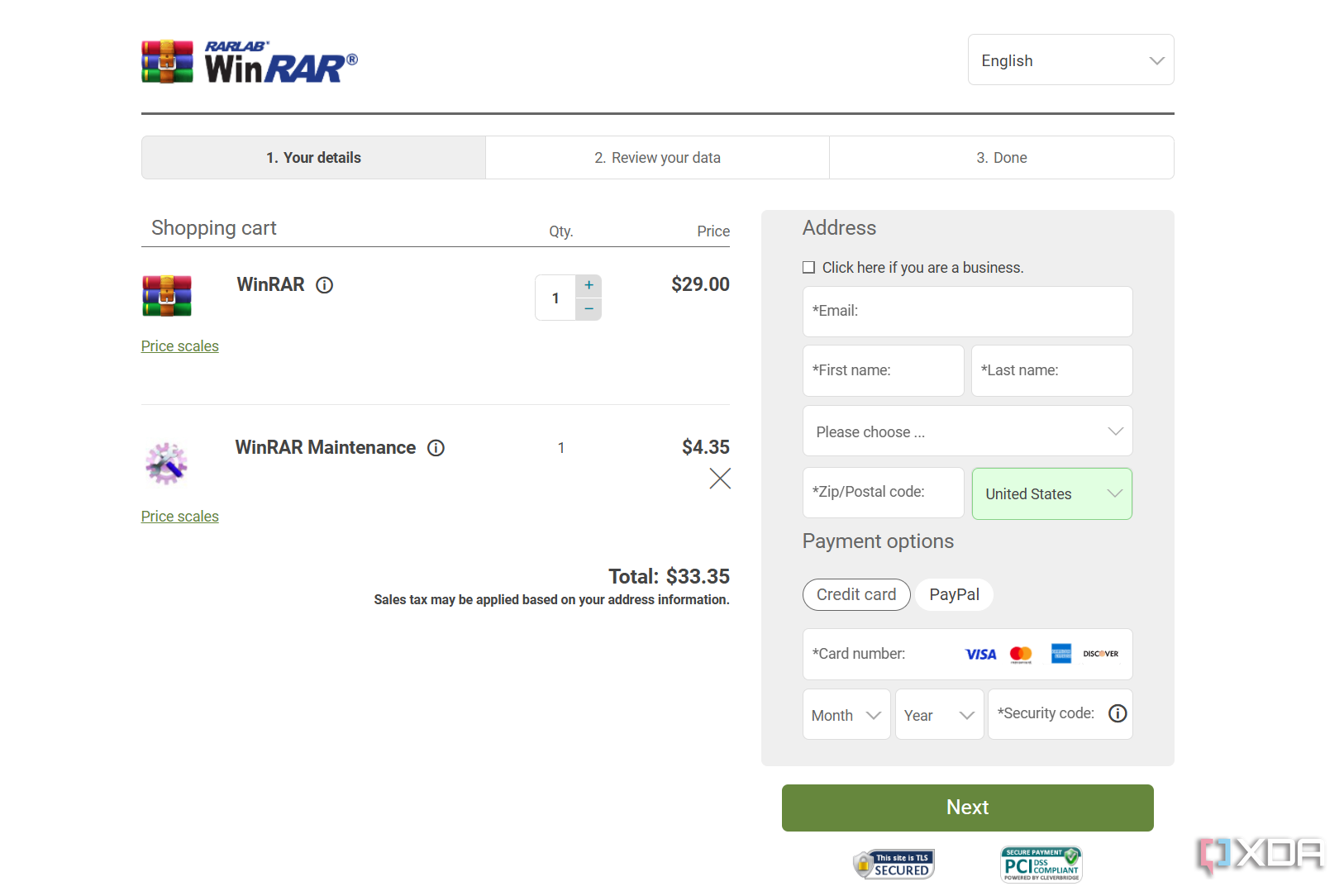1344x896 pixels.
Task: Increase WinRAR quantity with plus button
Action: click(x=589, y=285)
